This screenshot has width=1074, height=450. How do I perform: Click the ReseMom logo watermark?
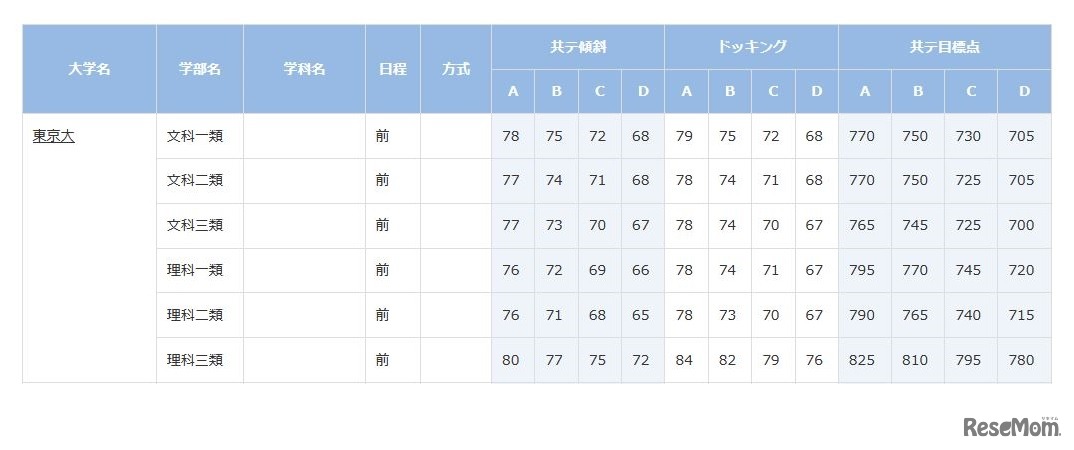click(1010, 427)
